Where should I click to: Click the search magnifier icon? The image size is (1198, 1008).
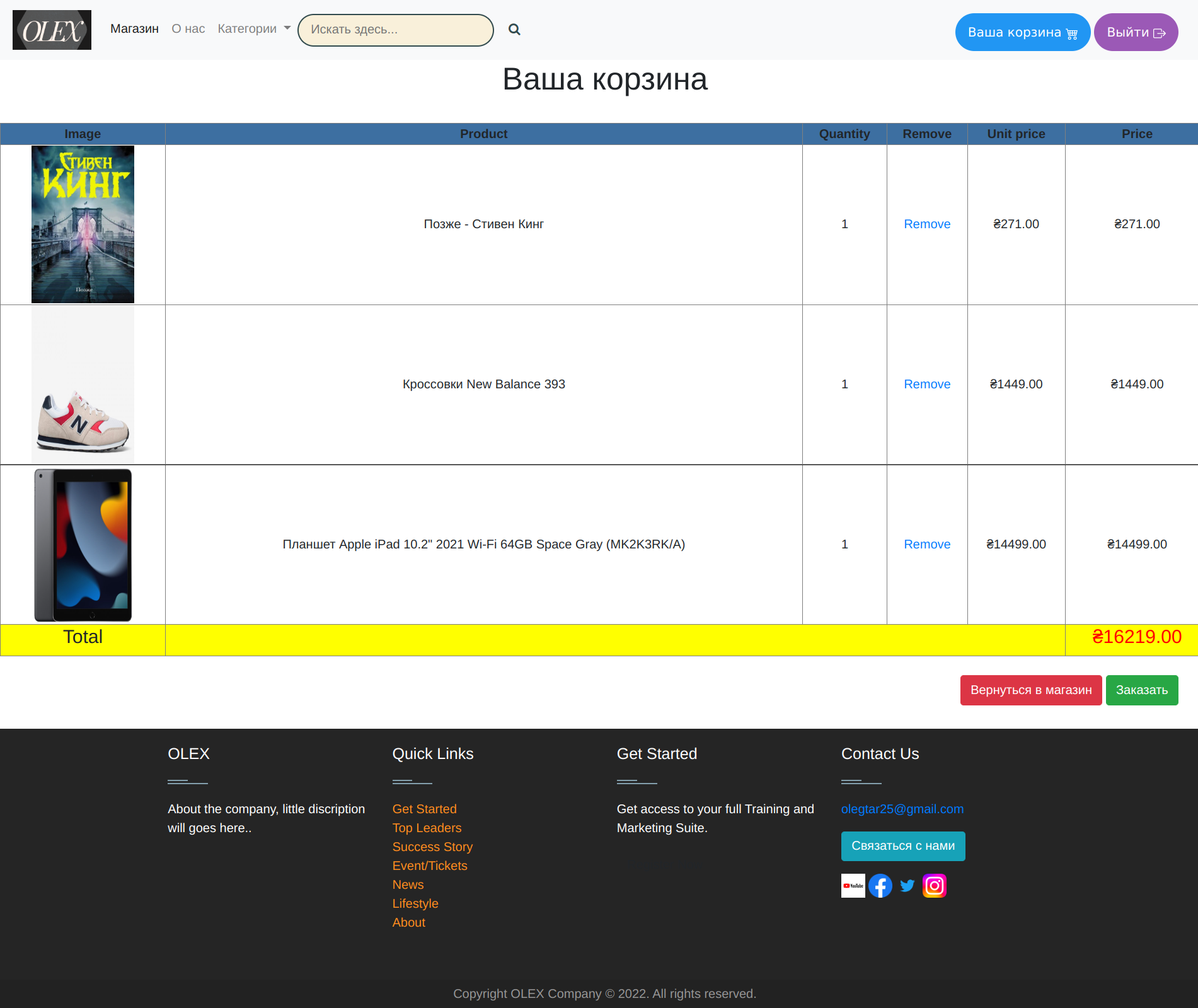point(514,29)
